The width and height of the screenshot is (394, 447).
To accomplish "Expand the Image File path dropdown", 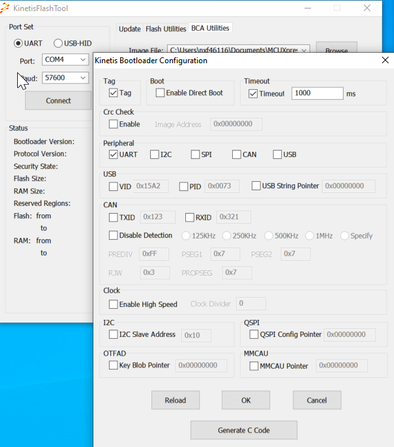I will [304, 50].
